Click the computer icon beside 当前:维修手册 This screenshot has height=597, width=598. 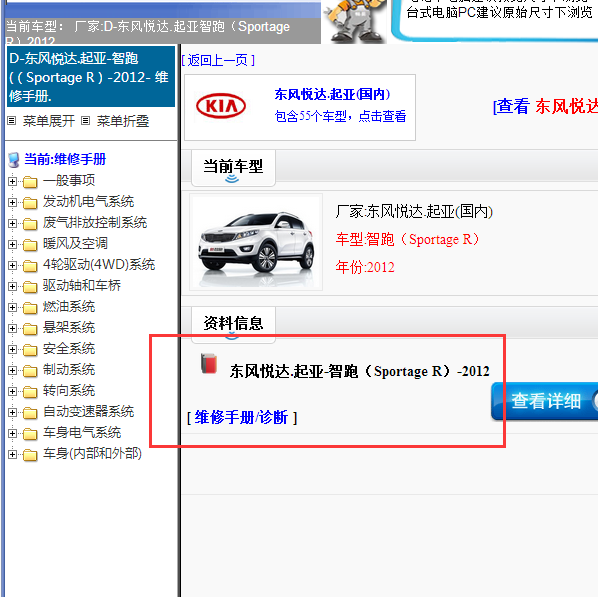(14, 160)
